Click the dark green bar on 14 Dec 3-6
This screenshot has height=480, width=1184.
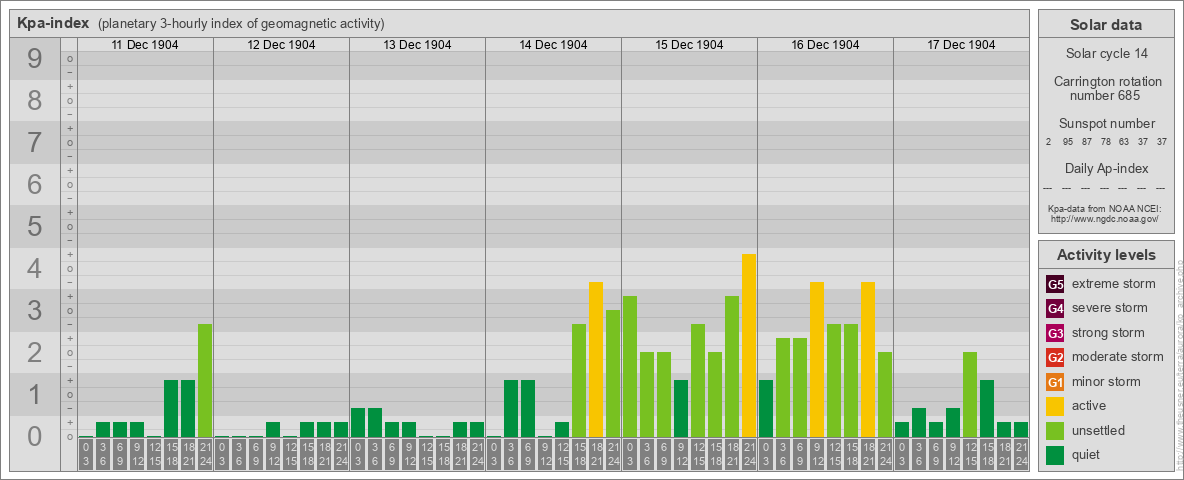(x=511, y=409)
